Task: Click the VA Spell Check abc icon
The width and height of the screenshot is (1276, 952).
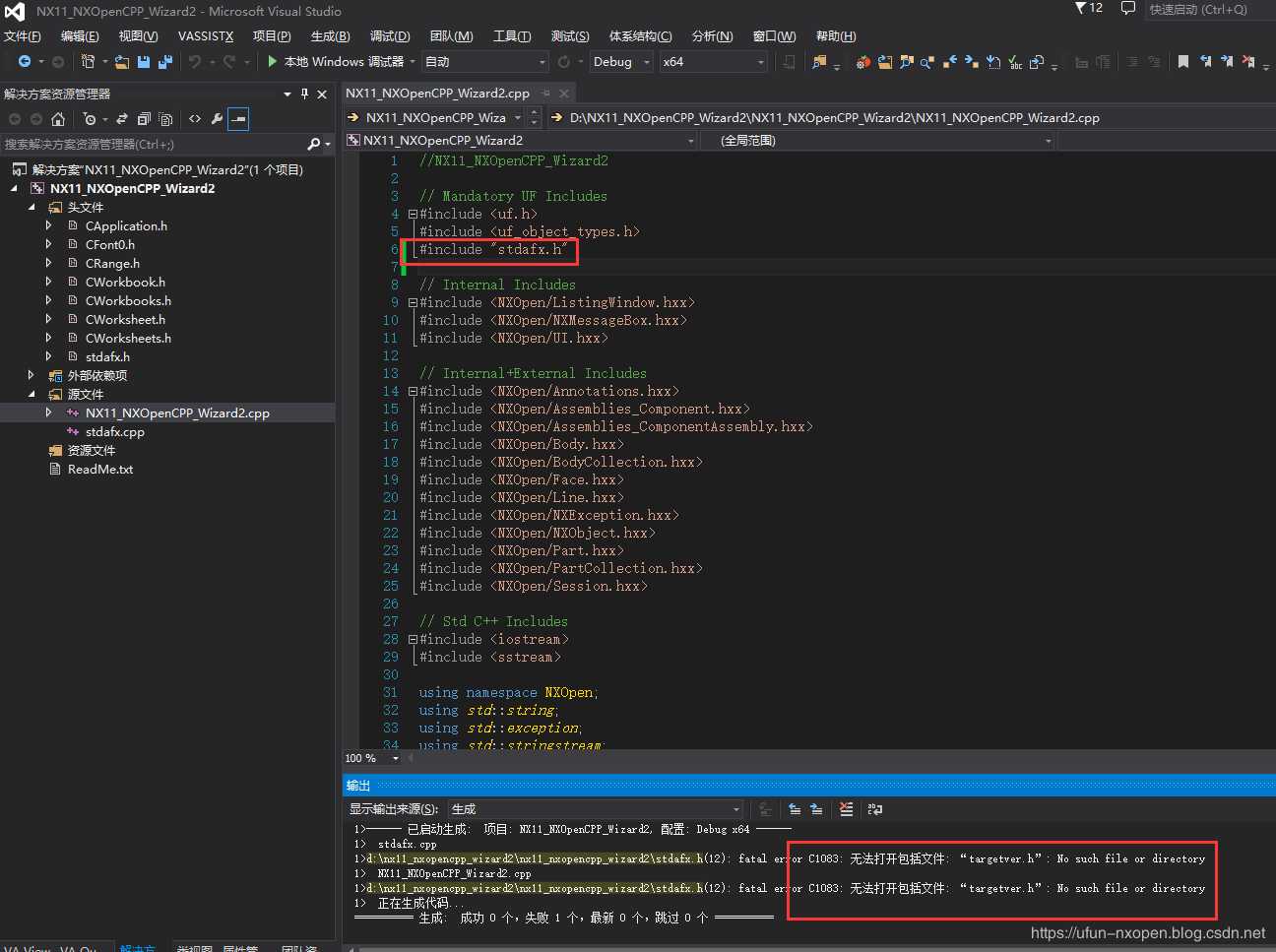Action: pyautogui.click(x=1015, y=62)
